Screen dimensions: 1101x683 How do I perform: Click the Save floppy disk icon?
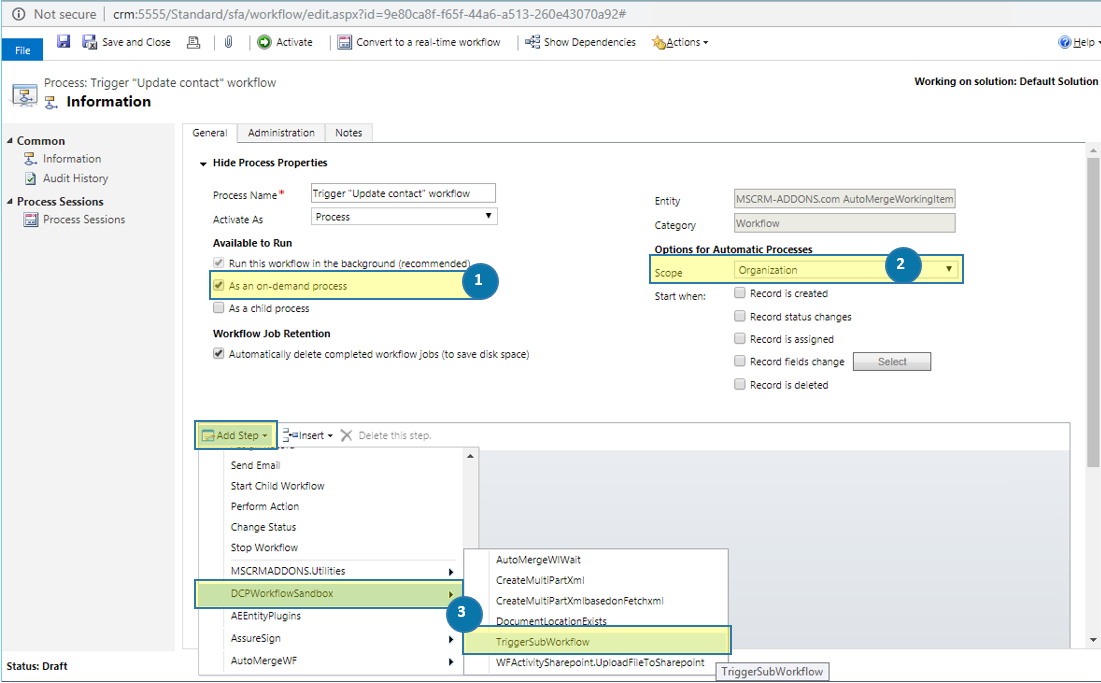[x=63, y=41]
